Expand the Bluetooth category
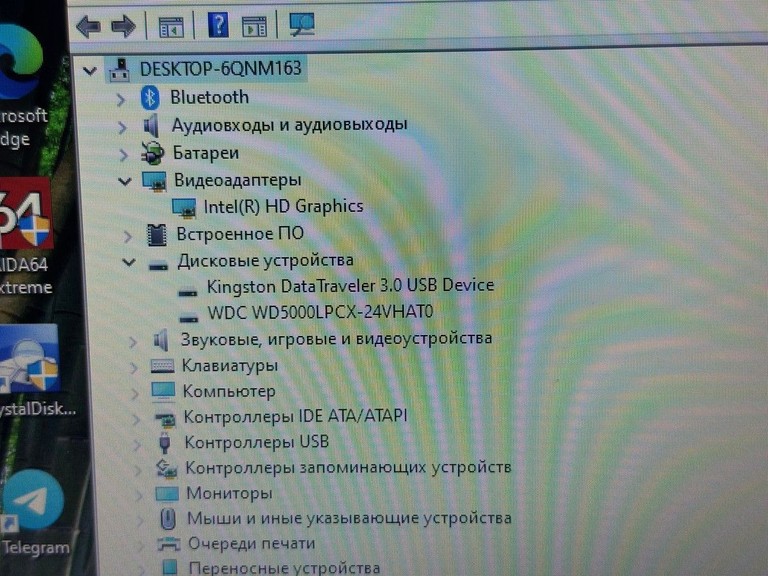 tap(120, 99)
